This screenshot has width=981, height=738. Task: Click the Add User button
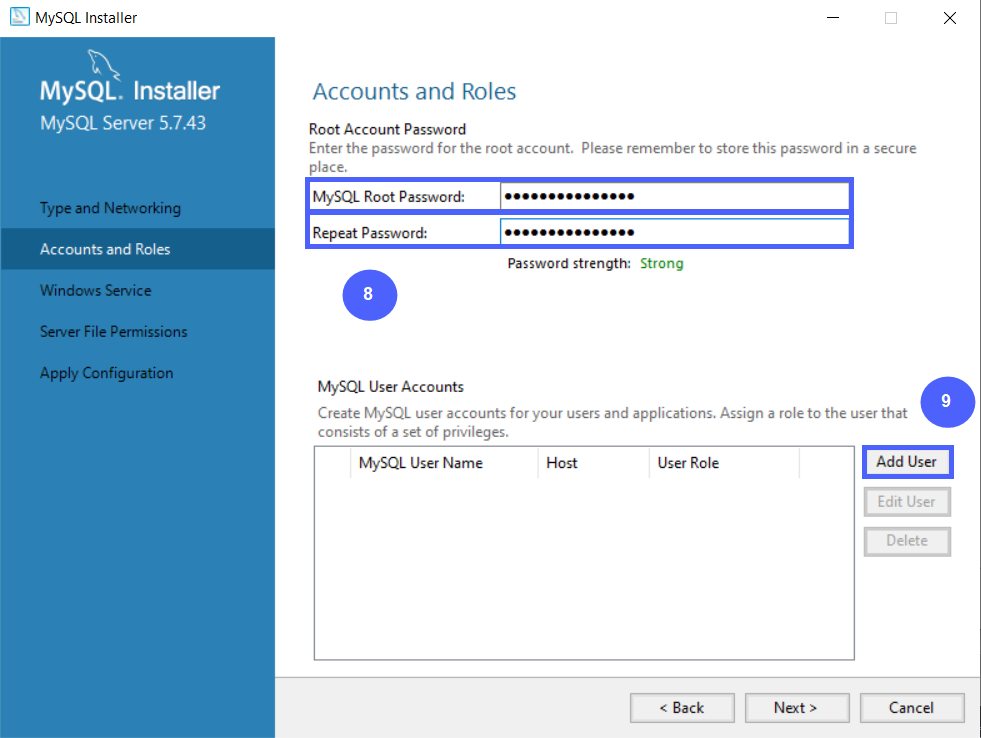(x=906, y=462)
